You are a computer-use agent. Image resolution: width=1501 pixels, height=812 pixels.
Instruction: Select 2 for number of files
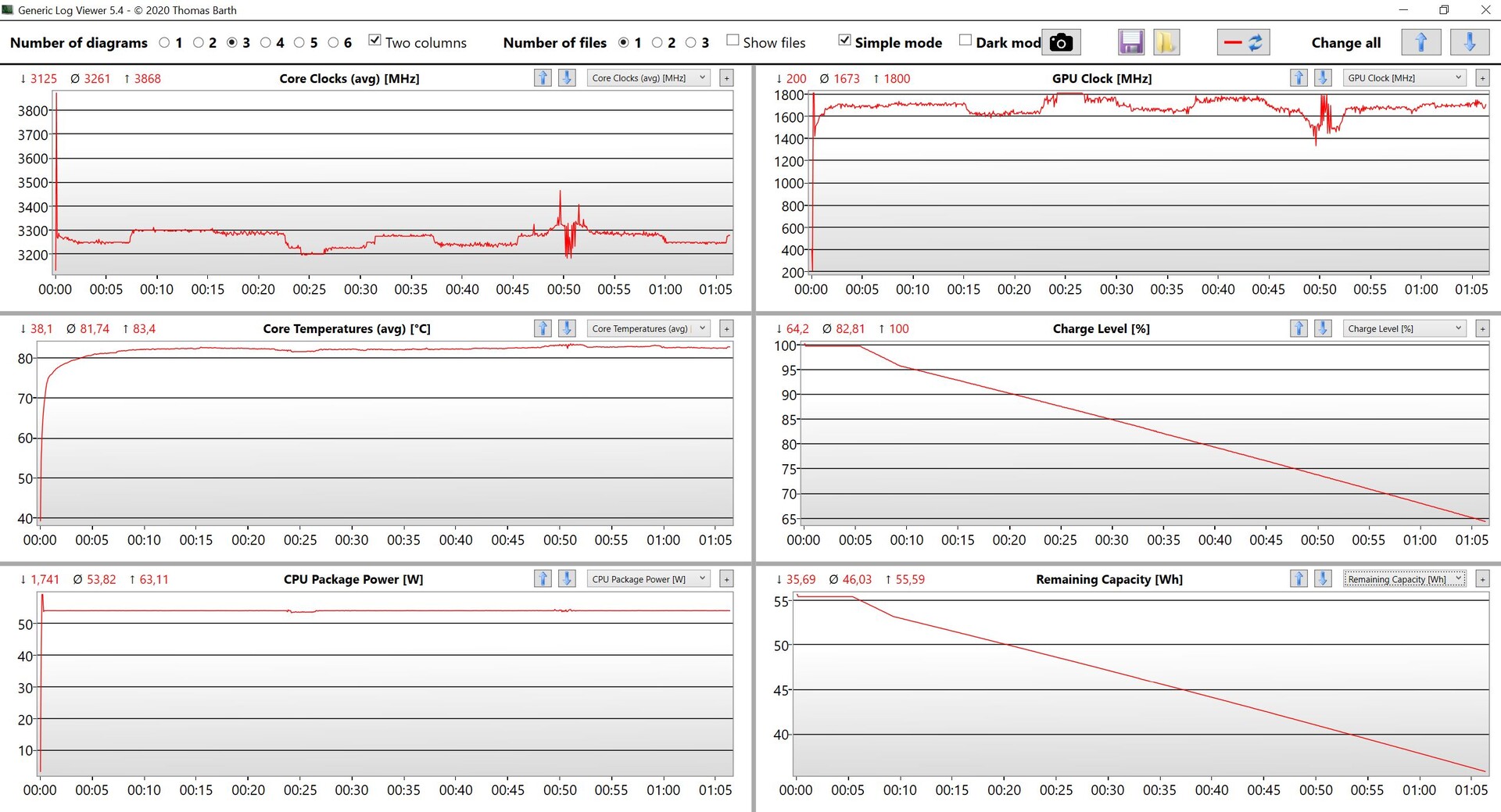(x=657, y=43)
